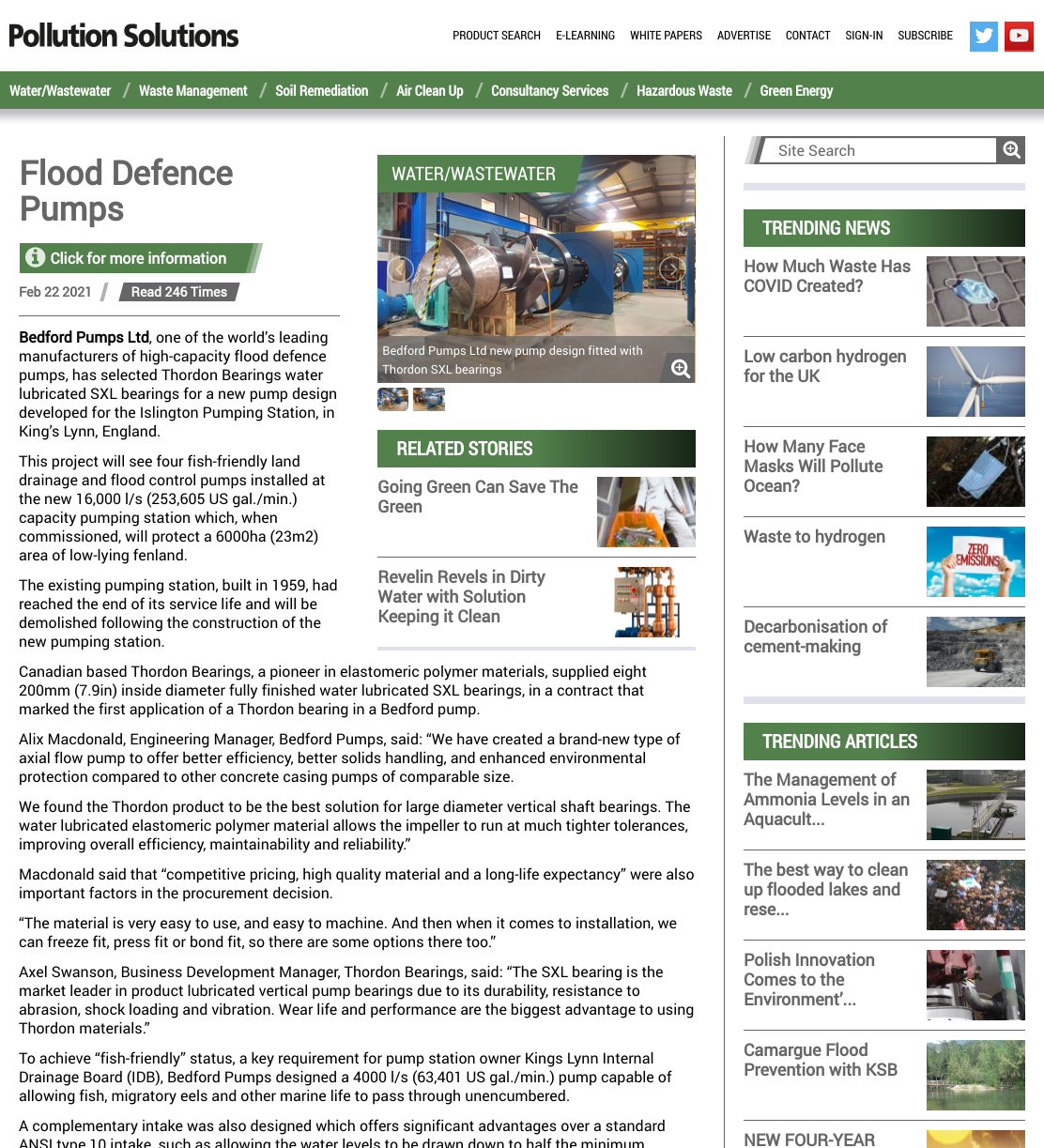Open Management of Ammonia Levels article
The width and height of the screenshot is (1044, 1148).
[x=826, y=800]
